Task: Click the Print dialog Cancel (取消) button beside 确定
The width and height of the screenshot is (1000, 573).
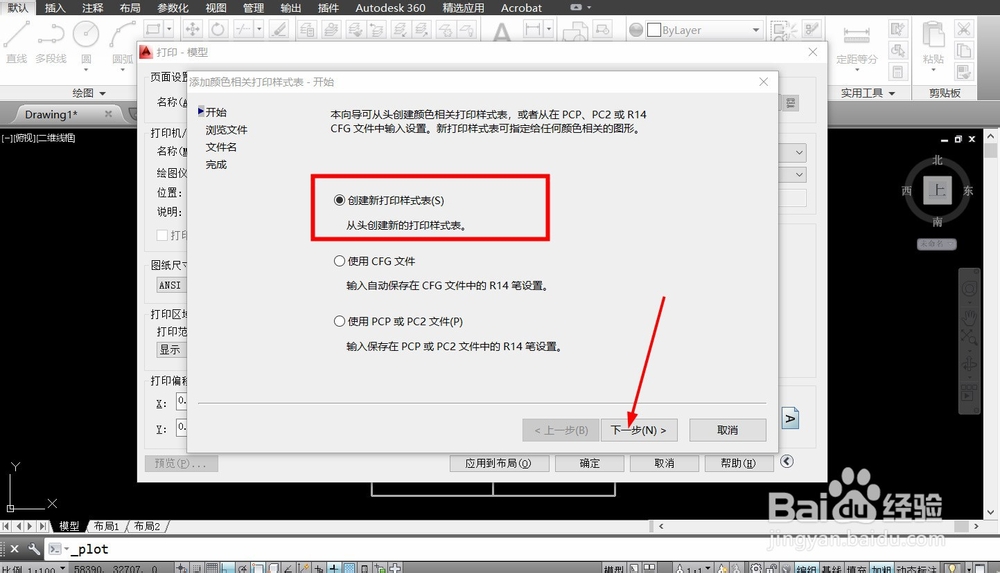Action: coord(664,463)
